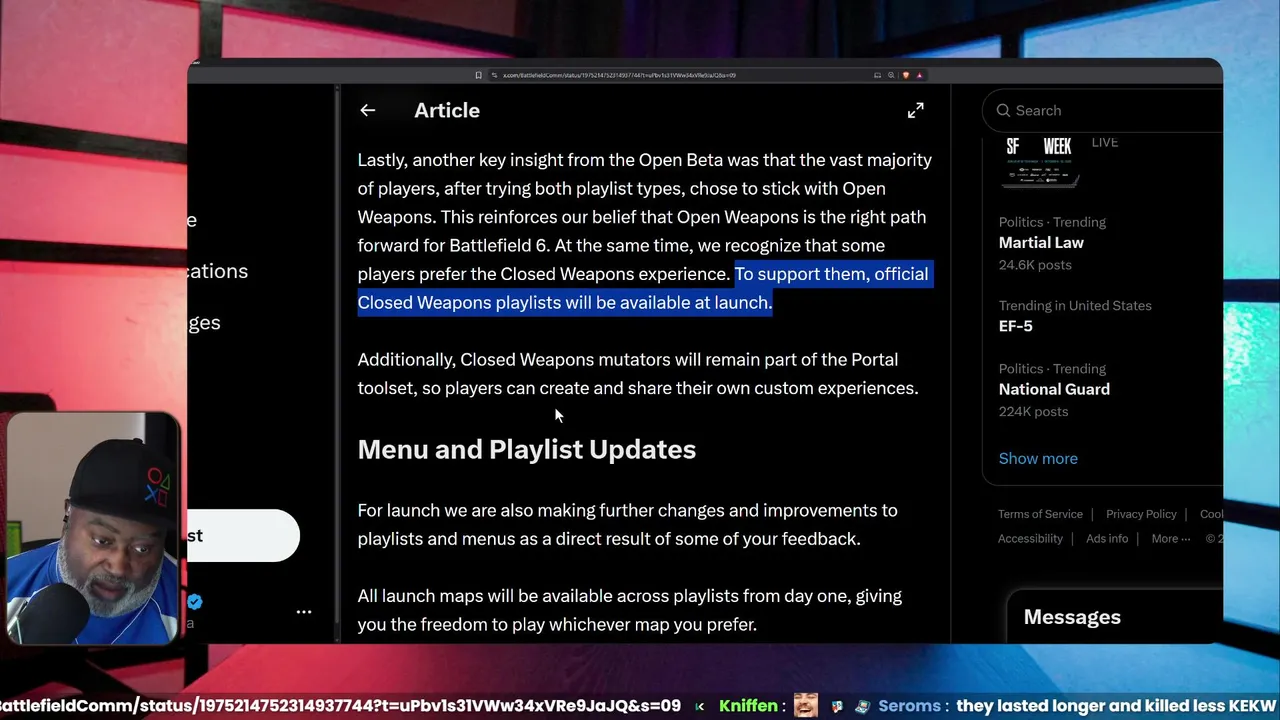
Task: Open Terms of Service link
Action: [1040, 514]
